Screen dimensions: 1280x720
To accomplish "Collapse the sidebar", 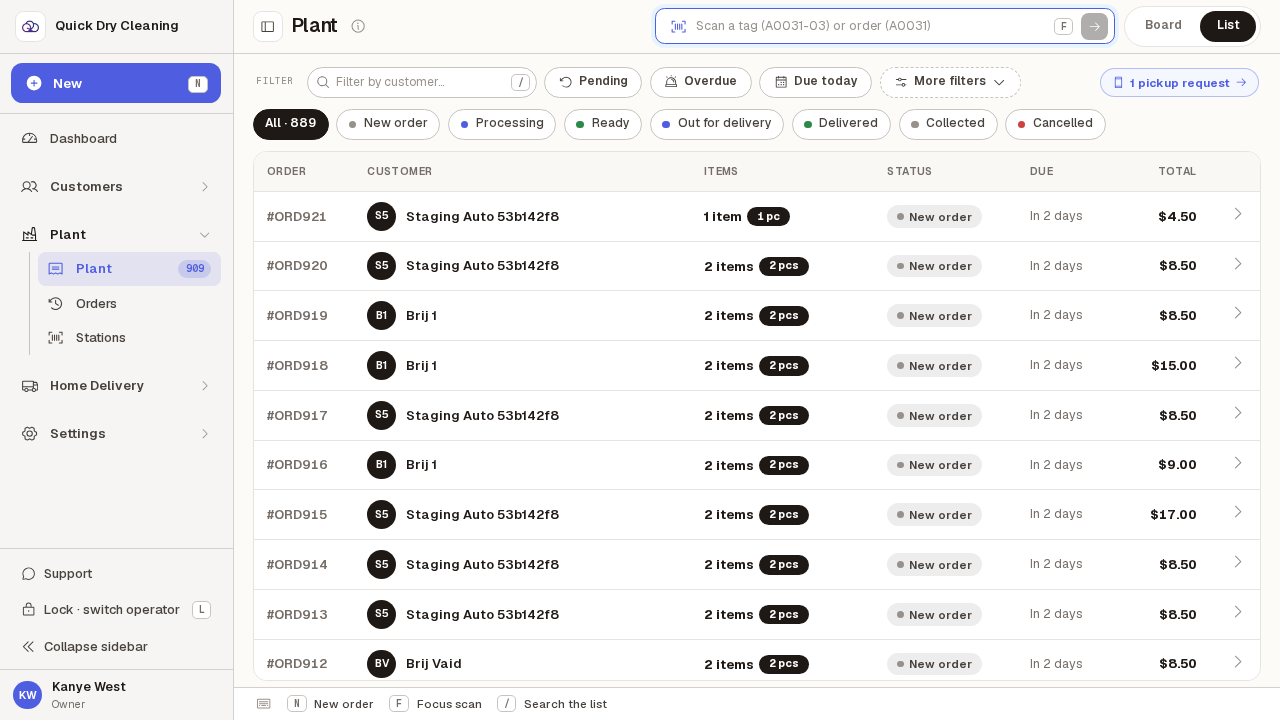I will pyautogui.click(x=116, y=647).
